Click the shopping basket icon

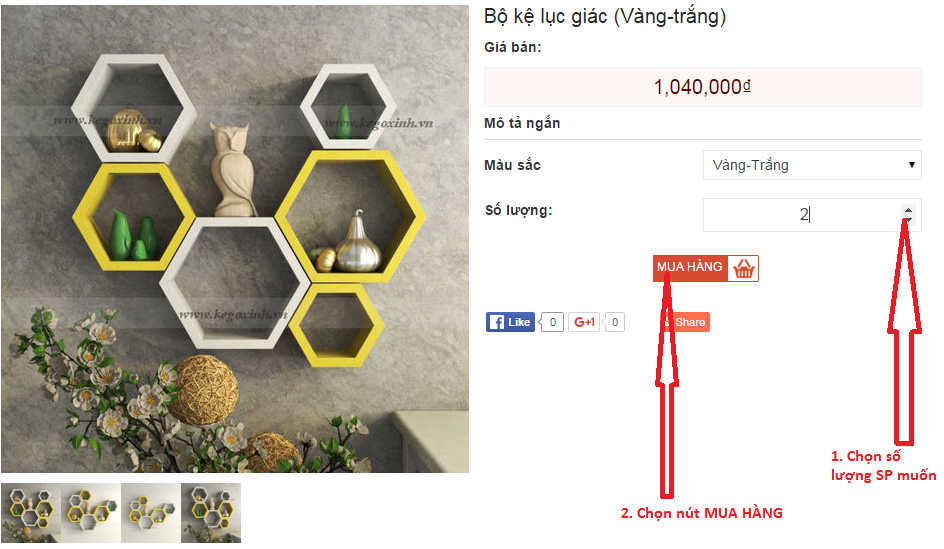(x=744, y=268)
